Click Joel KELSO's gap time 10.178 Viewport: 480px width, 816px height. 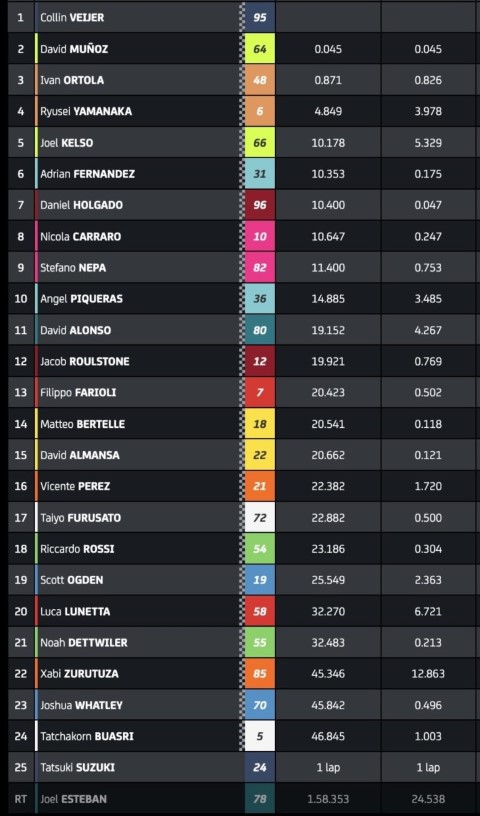point(328,143)
